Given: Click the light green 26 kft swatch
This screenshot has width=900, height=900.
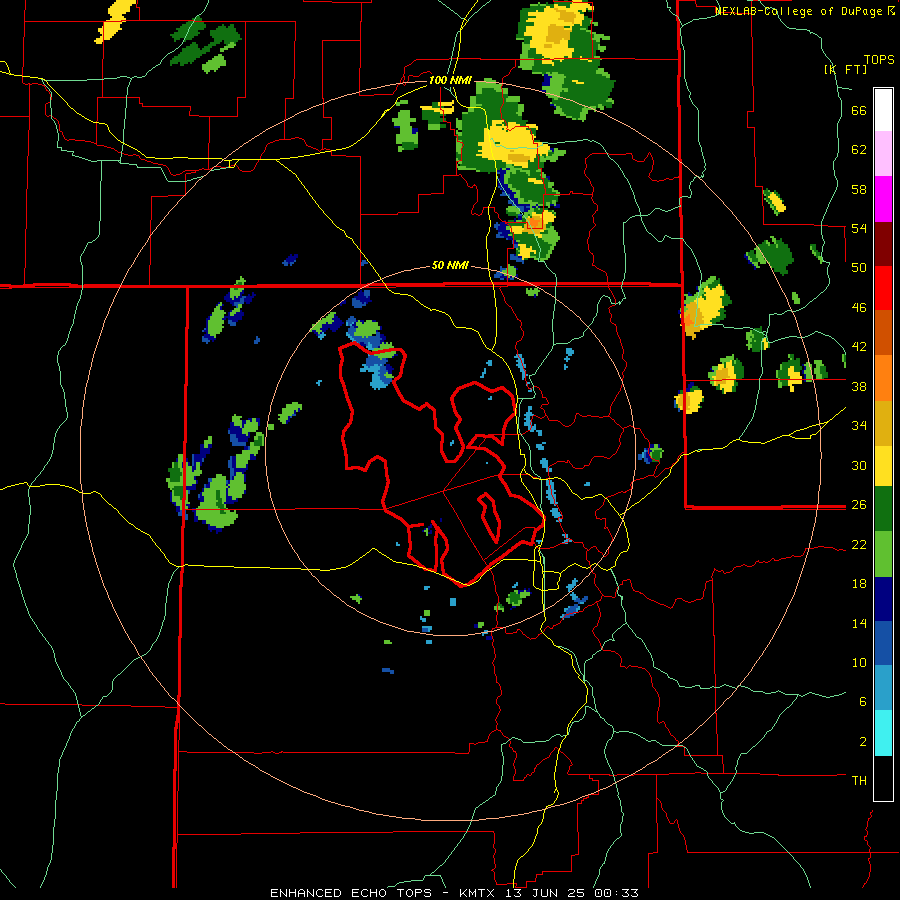Looking at the screenshot, I should click(x=883, y=554).
